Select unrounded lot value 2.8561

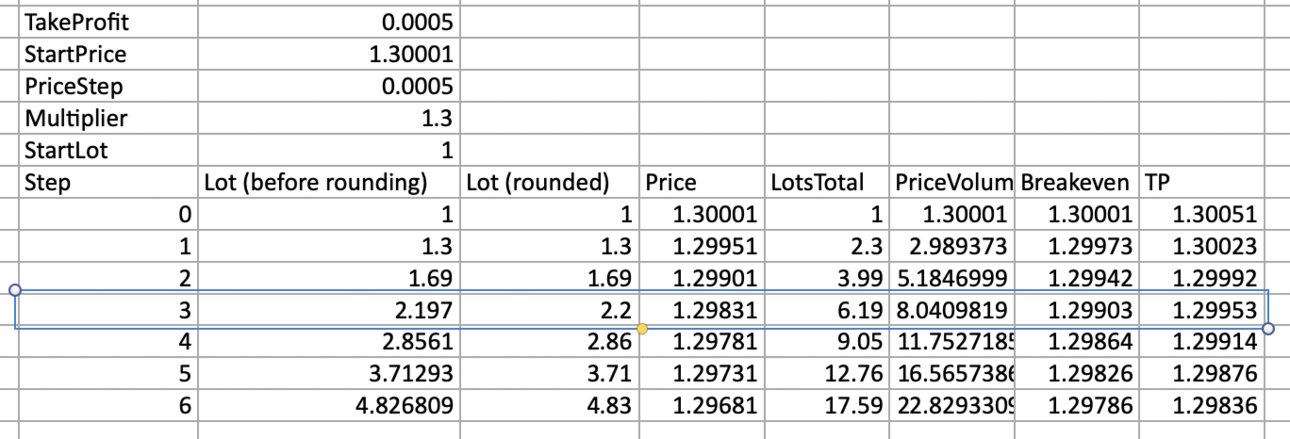tap(329, 341)
